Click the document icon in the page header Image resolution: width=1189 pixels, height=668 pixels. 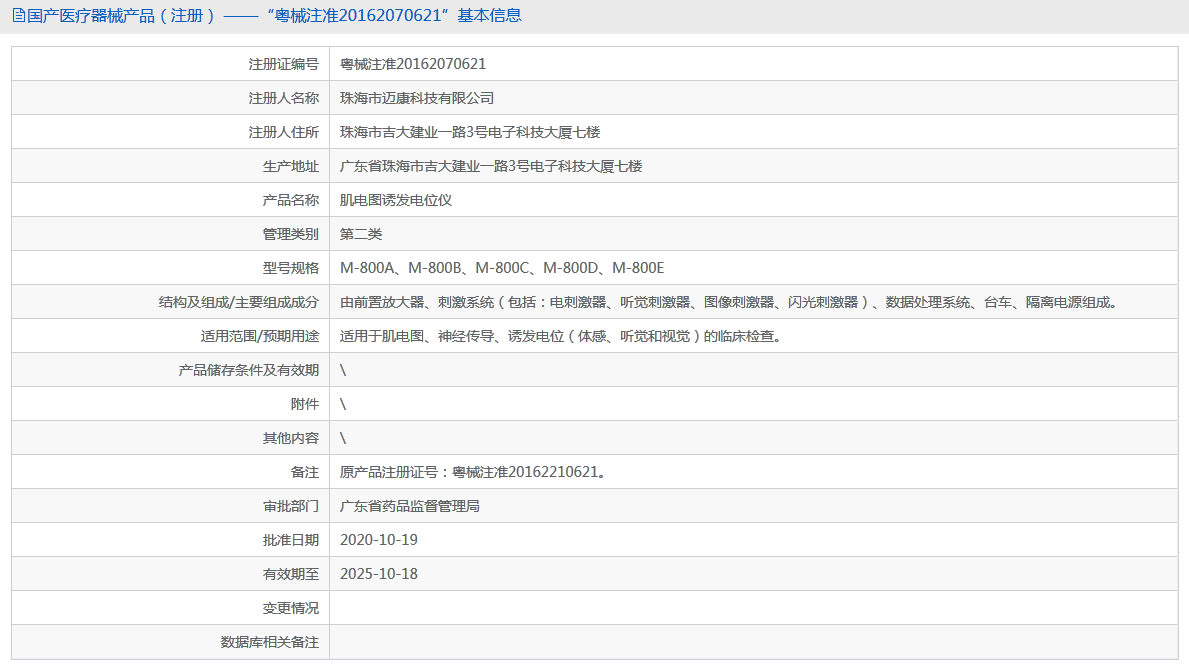tap(18, 16)
